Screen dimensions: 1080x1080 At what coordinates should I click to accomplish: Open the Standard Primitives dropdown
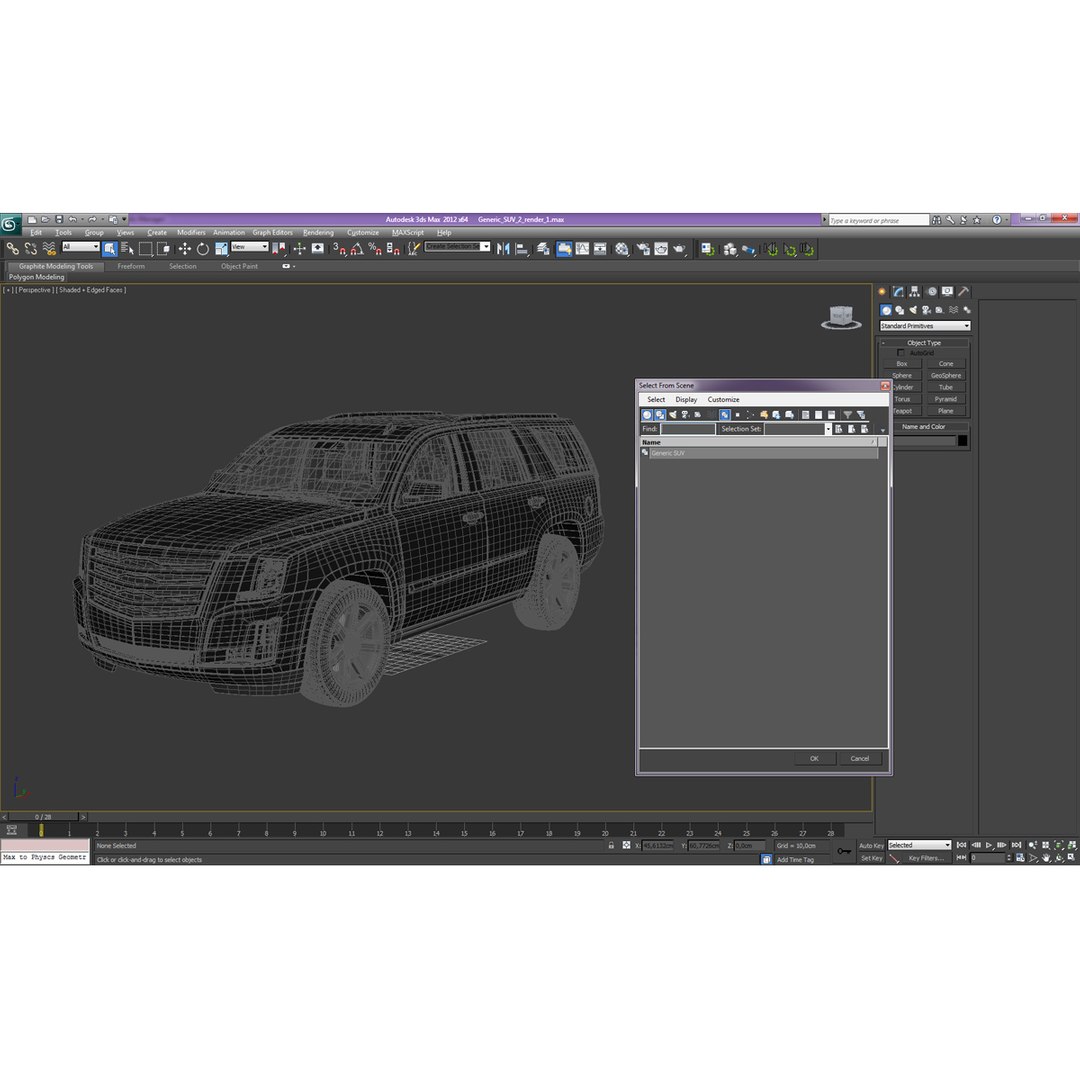pyautogui.click(x=924, y=326)
